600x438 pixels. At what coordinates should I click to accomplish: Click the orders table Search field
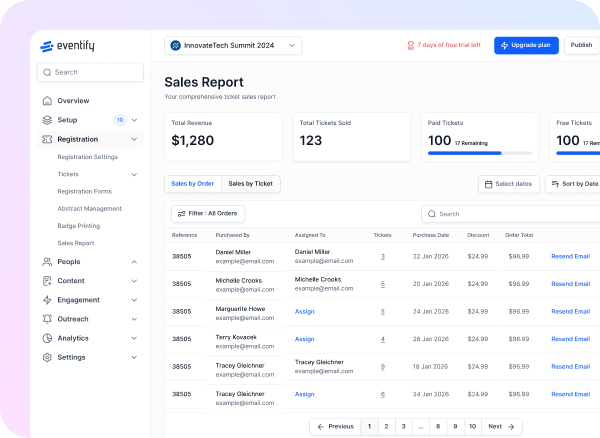[x=510, y=214]
